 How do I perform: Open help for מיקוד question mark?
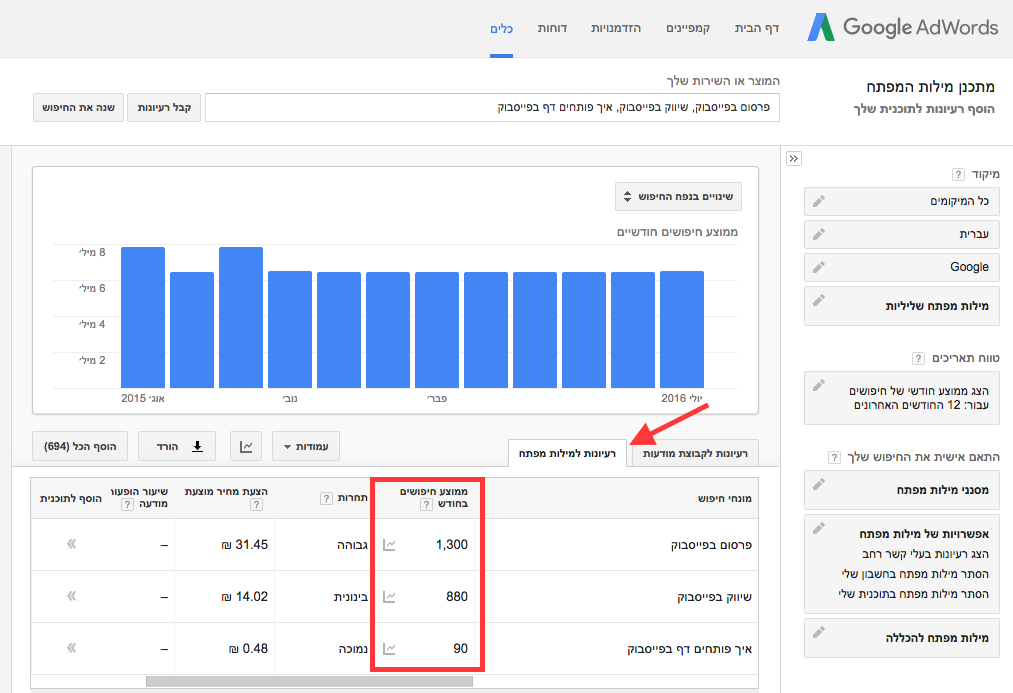958,174
